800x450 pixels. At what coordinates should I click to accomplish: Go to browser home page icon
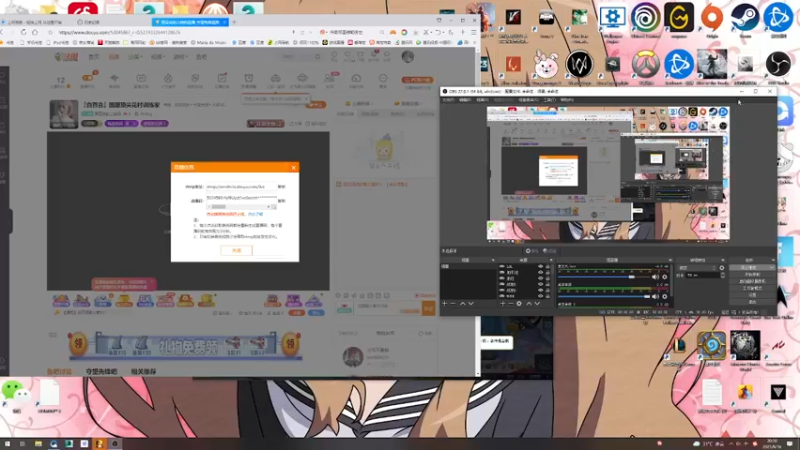pyautogui.click(x=35, y=32)
